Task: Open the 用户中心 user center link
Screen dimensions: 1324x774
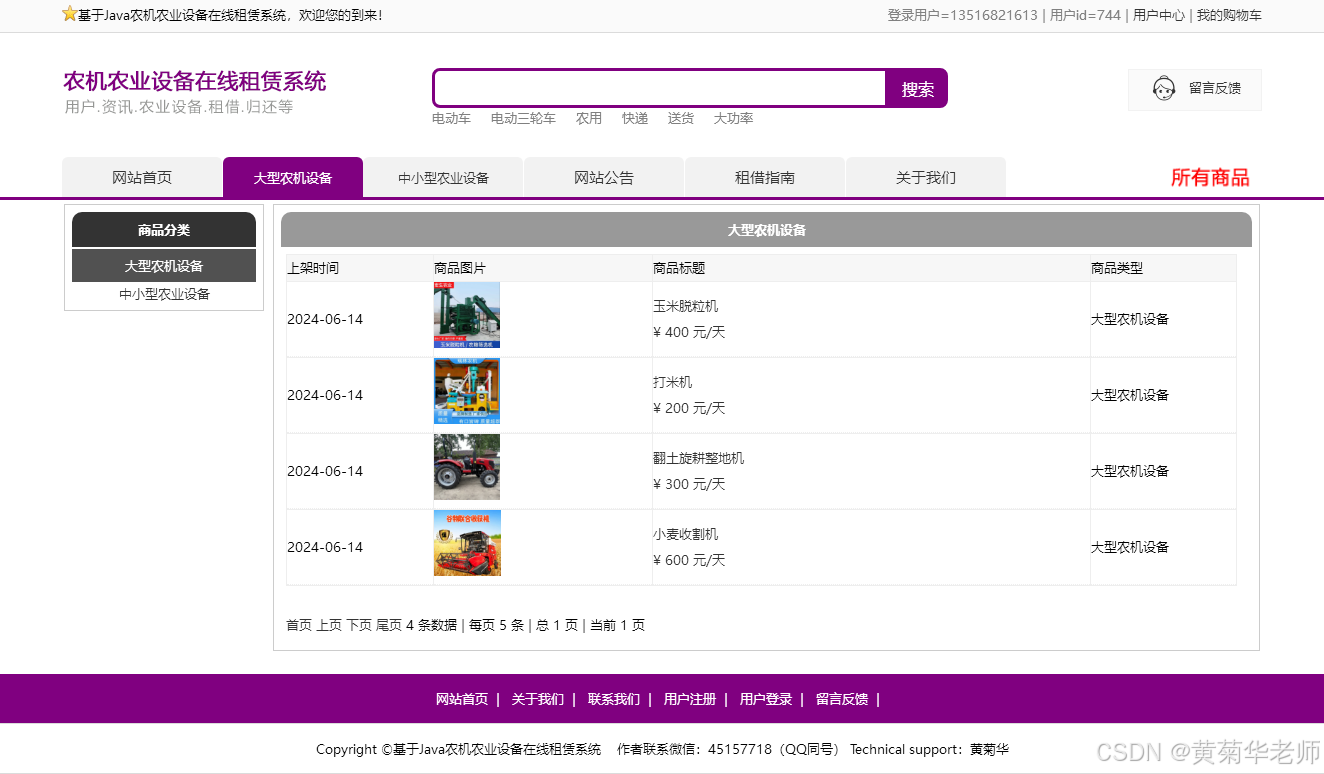Action: (1158, 15)
